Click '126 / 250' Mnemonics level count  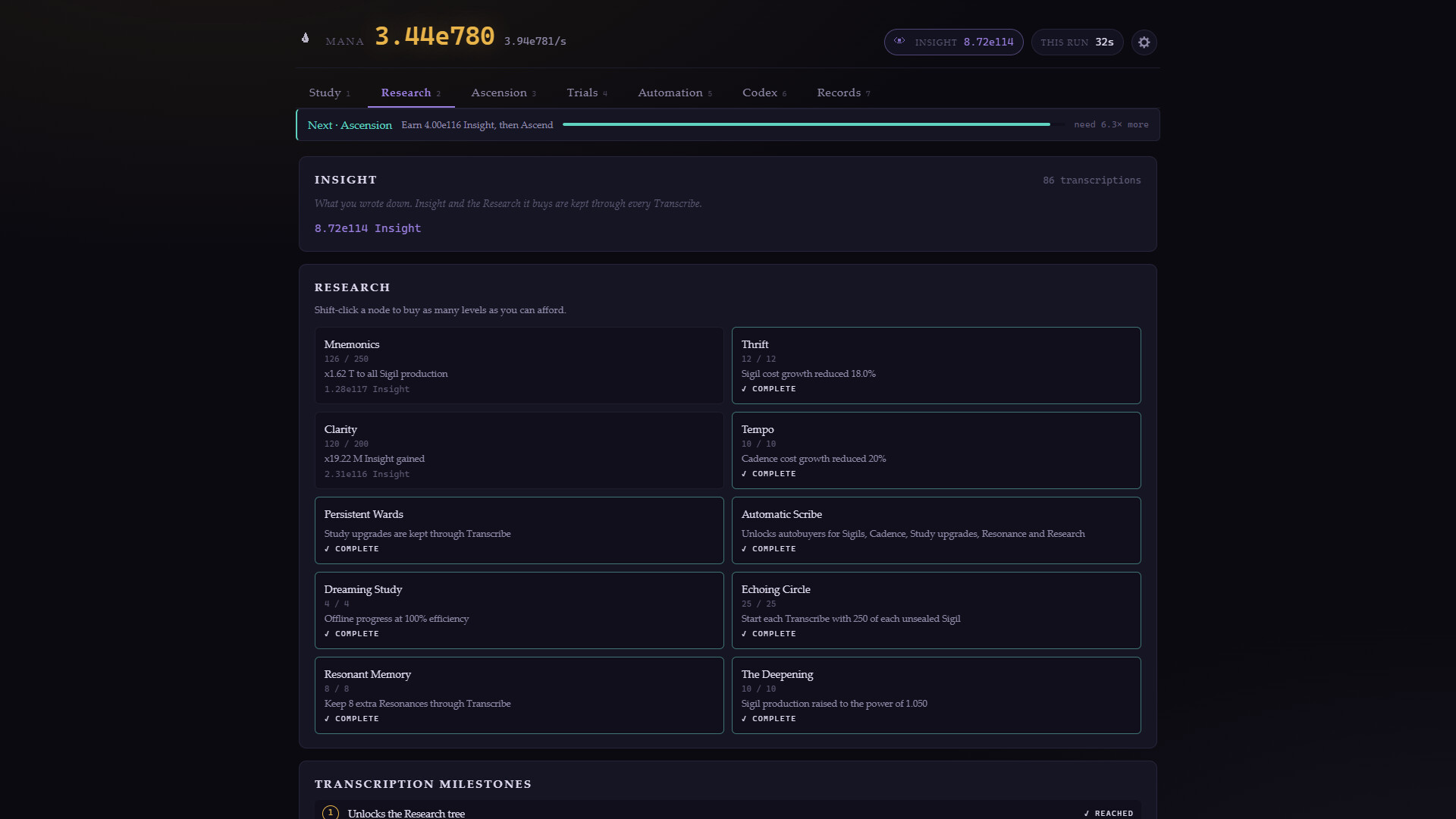347,359
